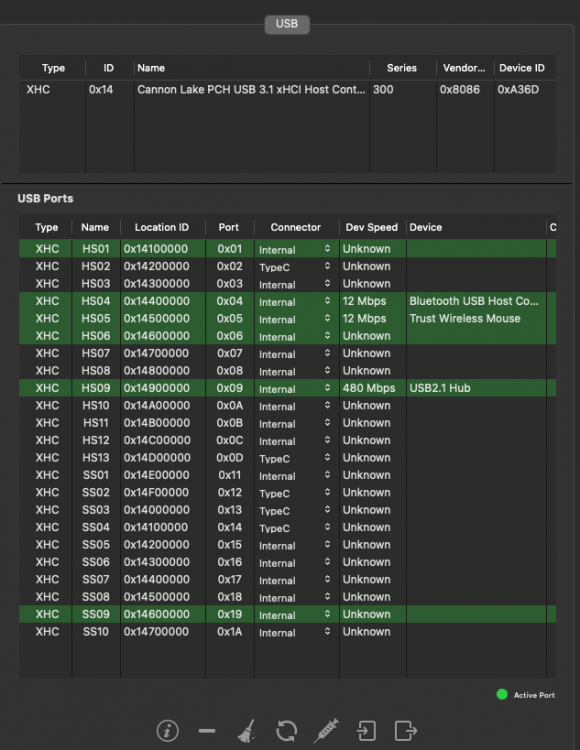
Task: Open the Connector dropdown for SS03
Action: [295, 510]
